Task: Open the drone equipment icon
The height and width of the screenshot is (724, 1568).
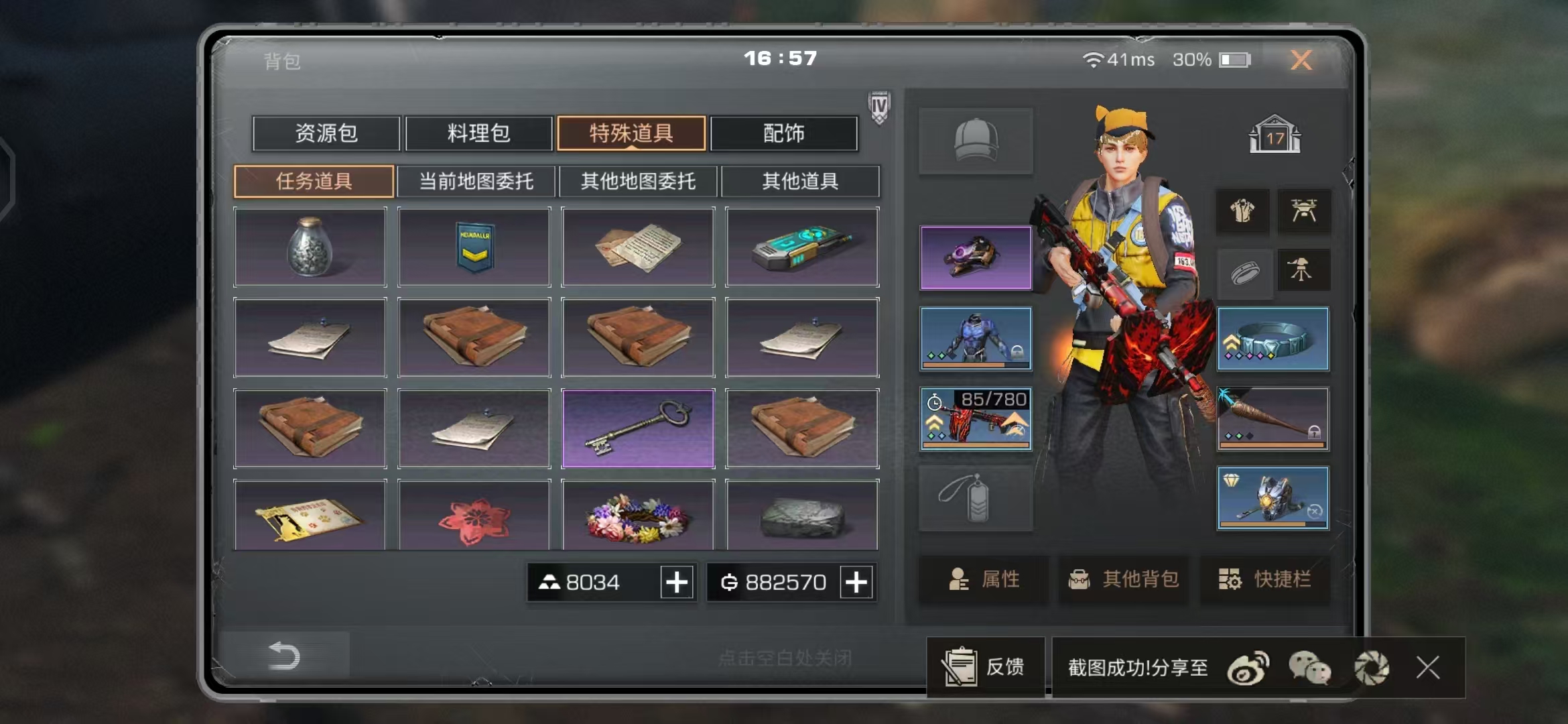Action: pyautogui.click(x=1303, y=211)
